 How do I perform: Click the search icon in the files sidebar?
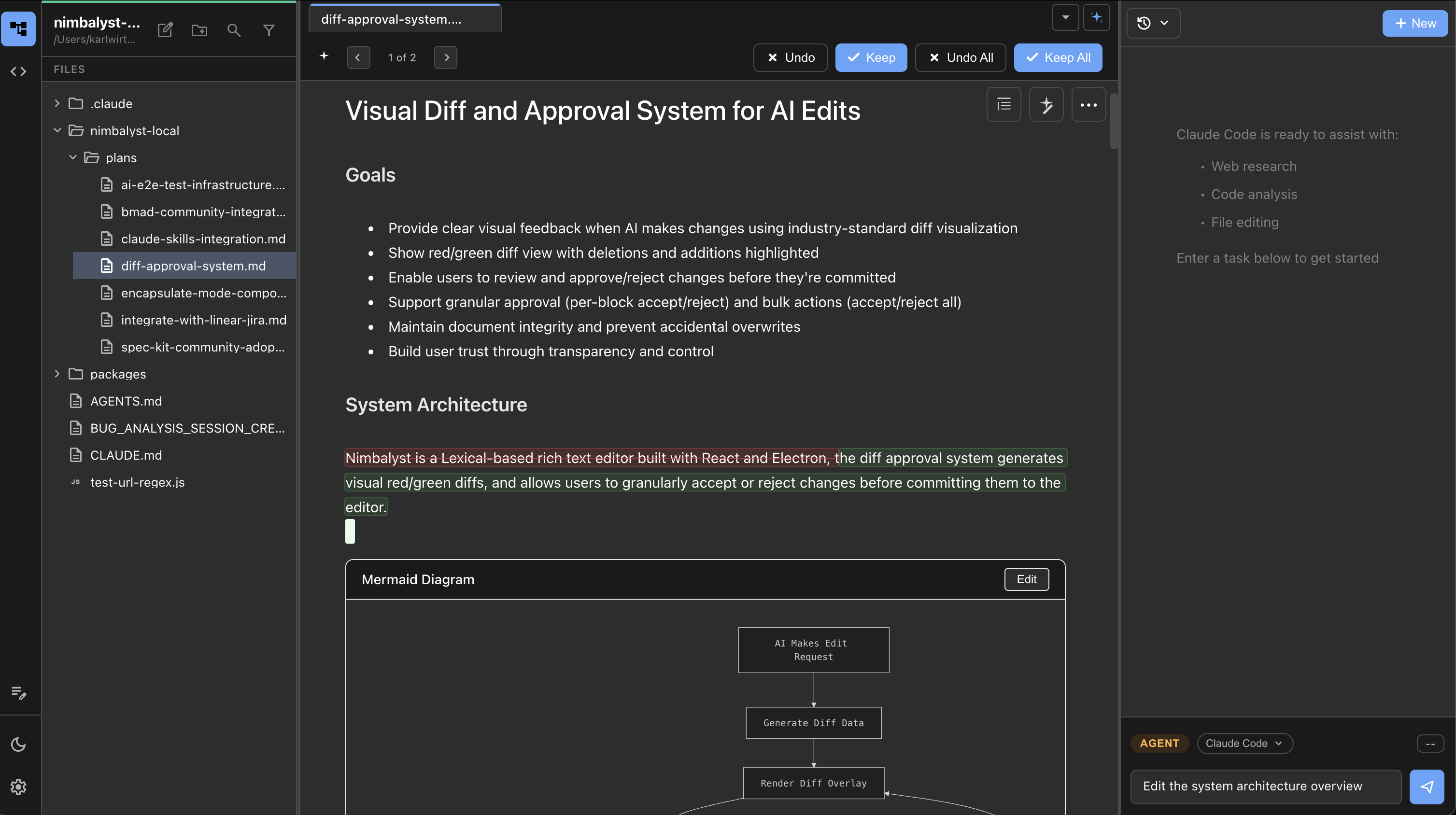234,30
